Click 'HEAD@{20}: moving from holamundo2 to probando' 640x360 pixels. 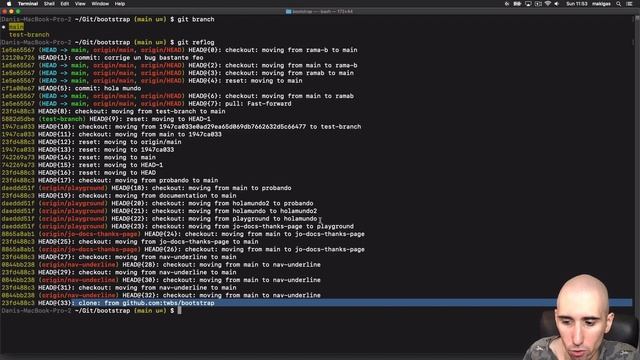point(212,203)
